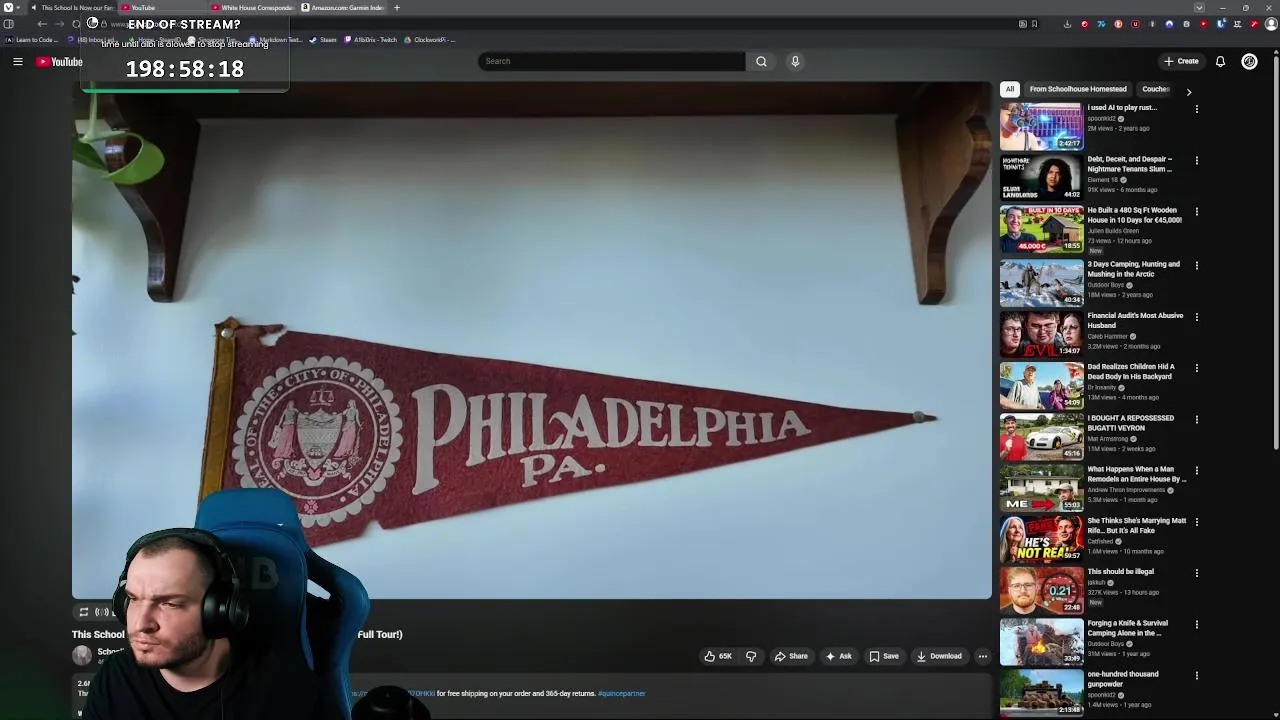This screenshot has height=720, width=1280.
Task: Focus the YouTube search field
Action: coord(611,61)
